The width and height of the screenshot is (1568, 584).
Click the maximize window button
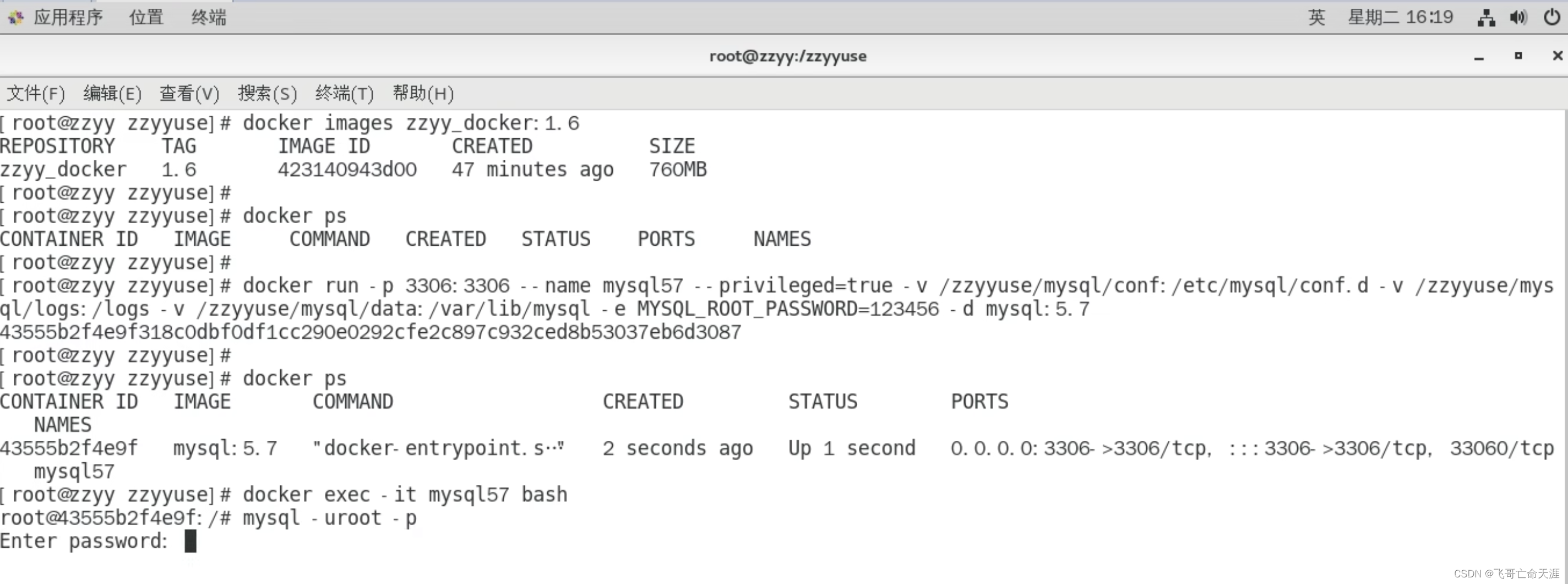1518,56
